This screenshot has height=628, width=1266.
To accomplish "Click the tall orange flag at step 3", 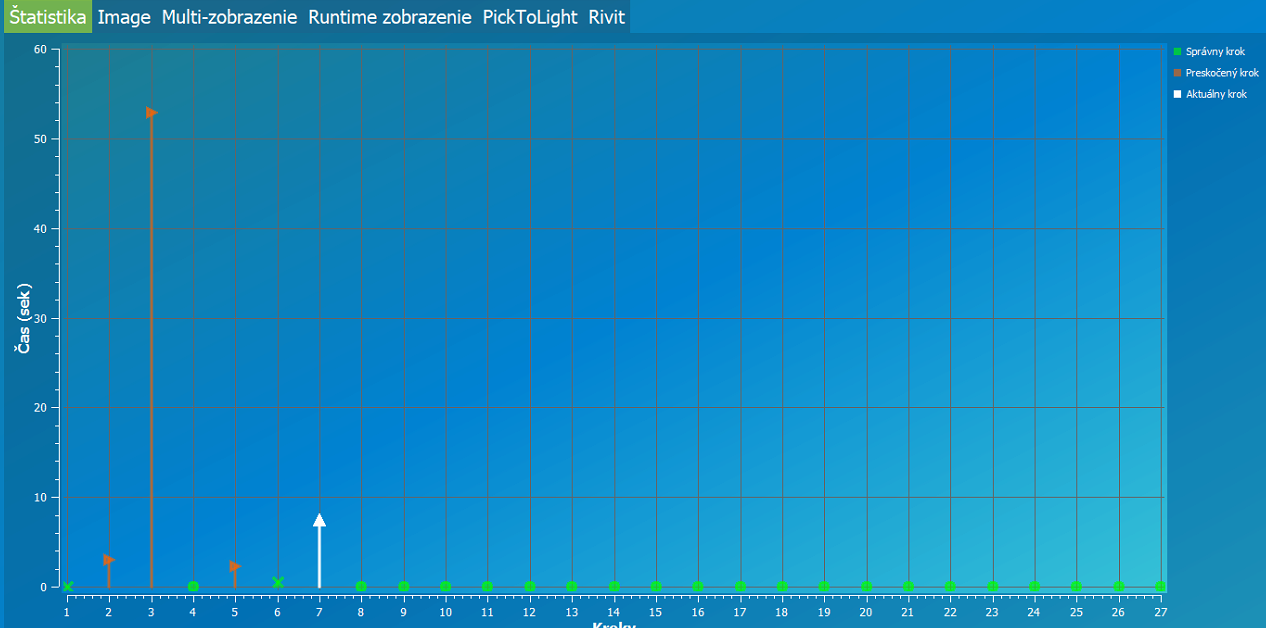I will click(x=152, y=113).
